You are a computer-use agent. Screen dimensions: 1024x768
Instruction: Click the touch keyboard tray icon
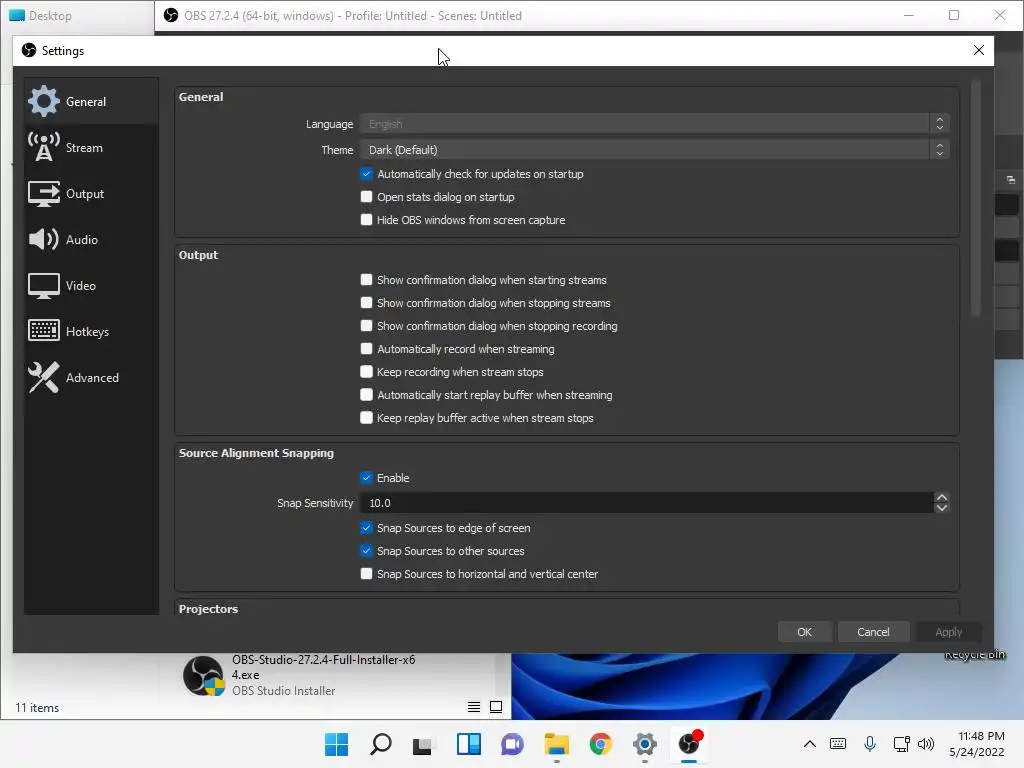(838, 744)
